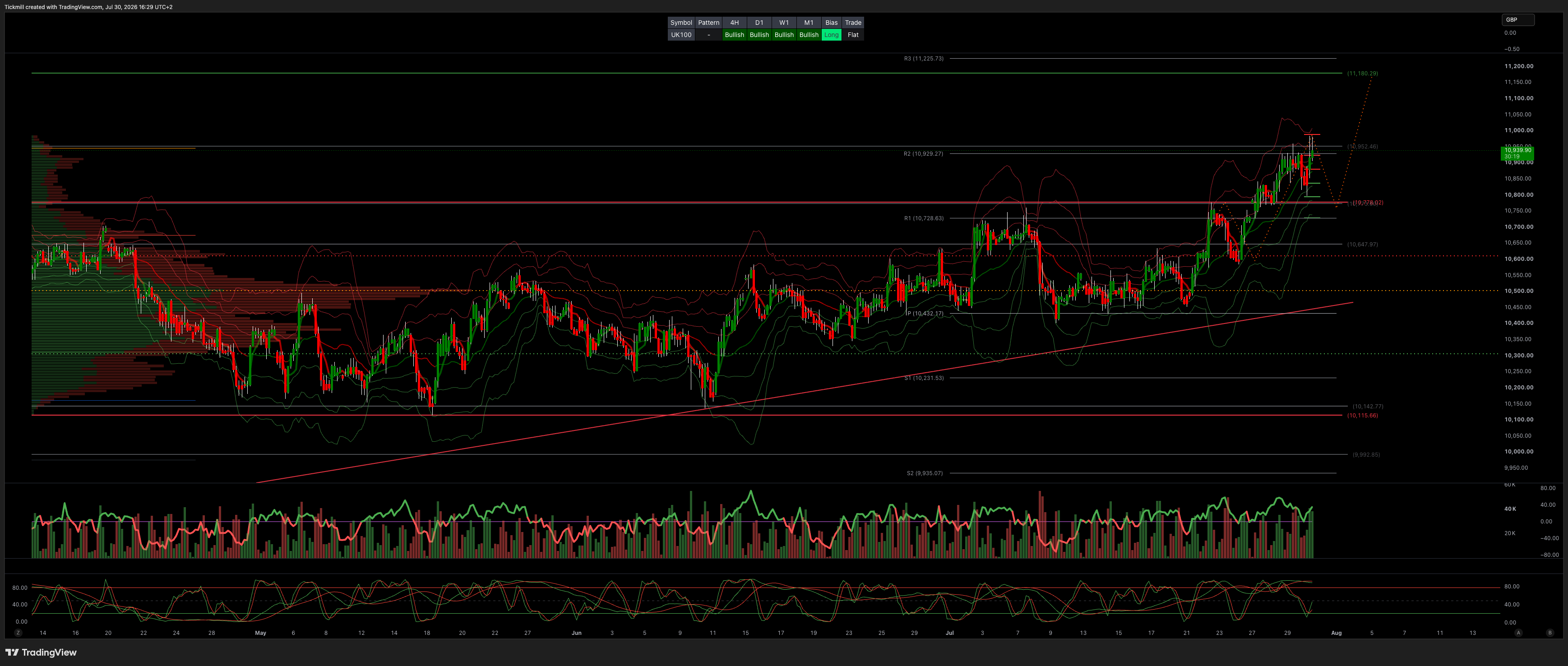Click the Jul marker on the time axis

point(949,633)
